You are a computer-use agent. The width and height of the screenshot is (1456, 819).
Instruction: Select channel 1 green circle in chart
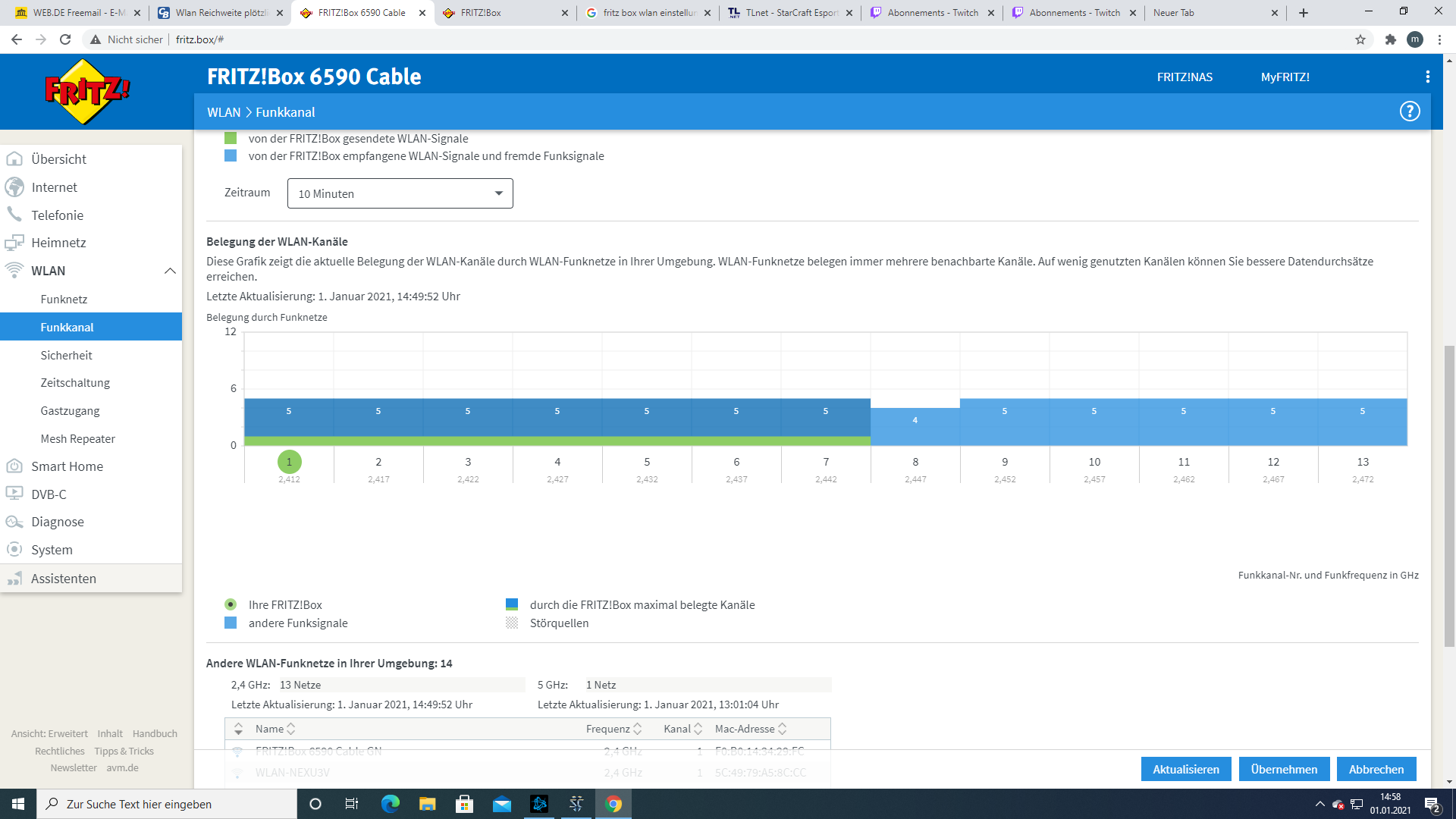289,462
